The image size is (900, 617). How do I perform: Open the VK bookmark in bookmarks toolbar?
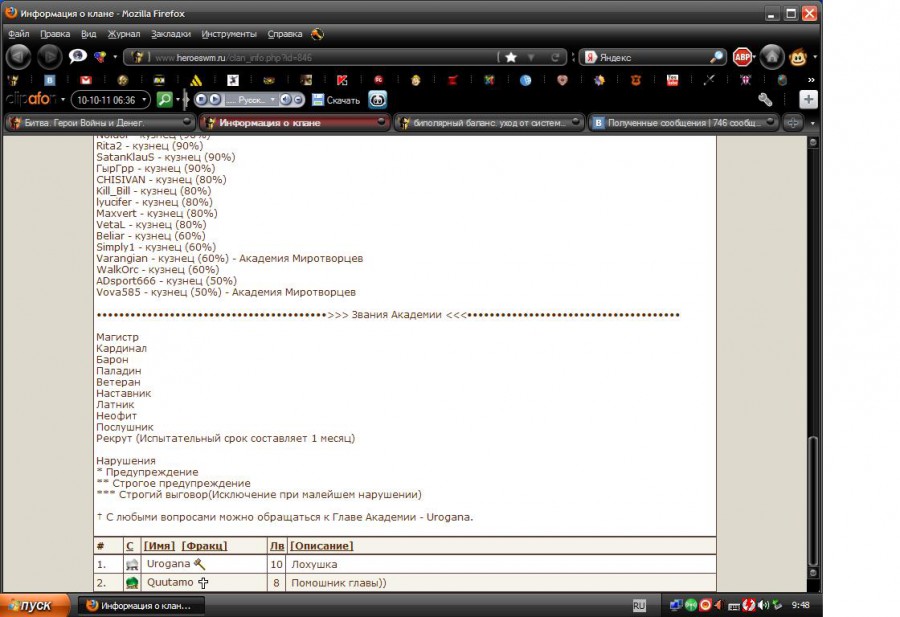click(x=49, y=80)
